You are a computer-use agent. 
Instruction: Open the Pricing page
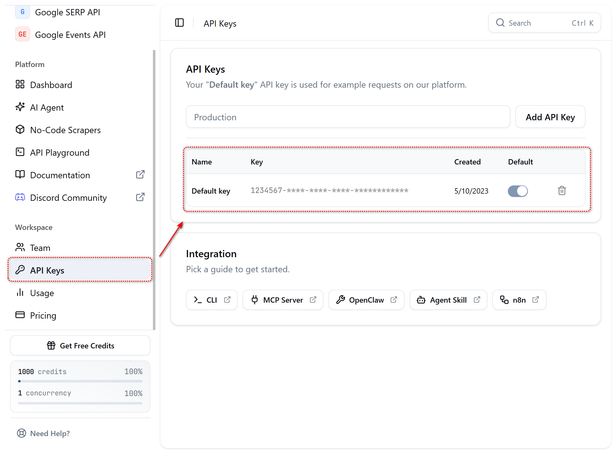(43, 315)
